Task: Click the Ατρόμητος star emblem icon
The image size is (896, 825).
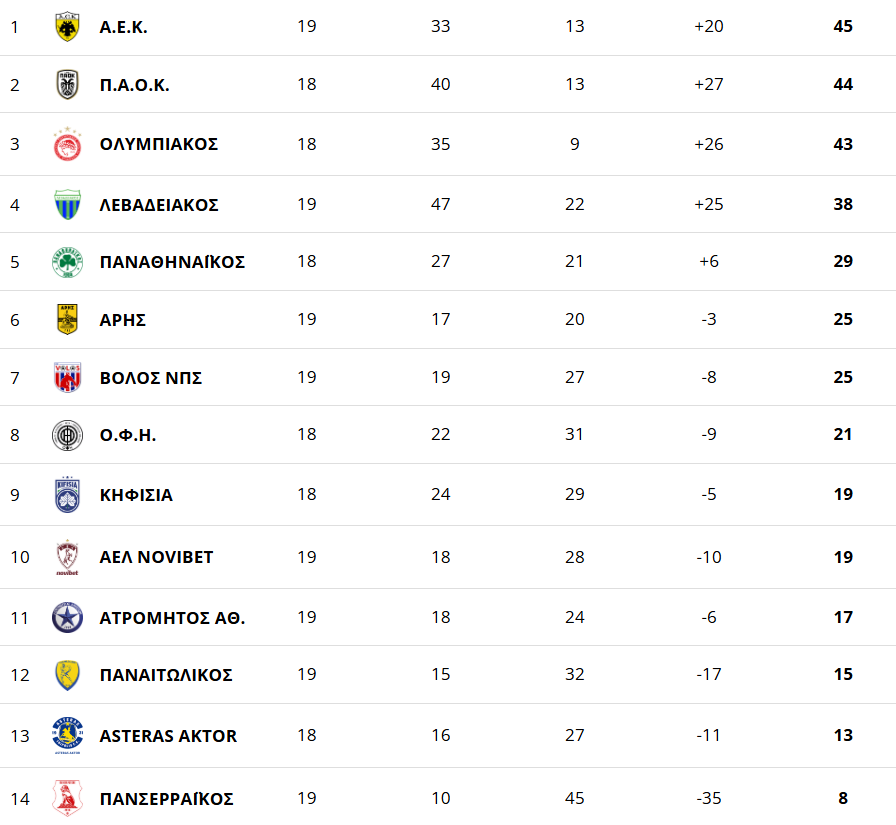Action: pos(67,618)
